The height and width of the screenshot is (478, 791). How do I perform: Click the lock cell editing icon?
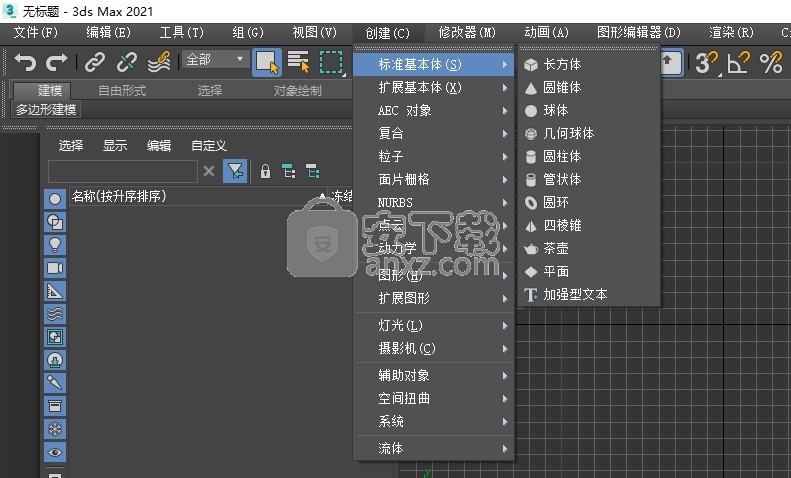(x=265, y=172)
